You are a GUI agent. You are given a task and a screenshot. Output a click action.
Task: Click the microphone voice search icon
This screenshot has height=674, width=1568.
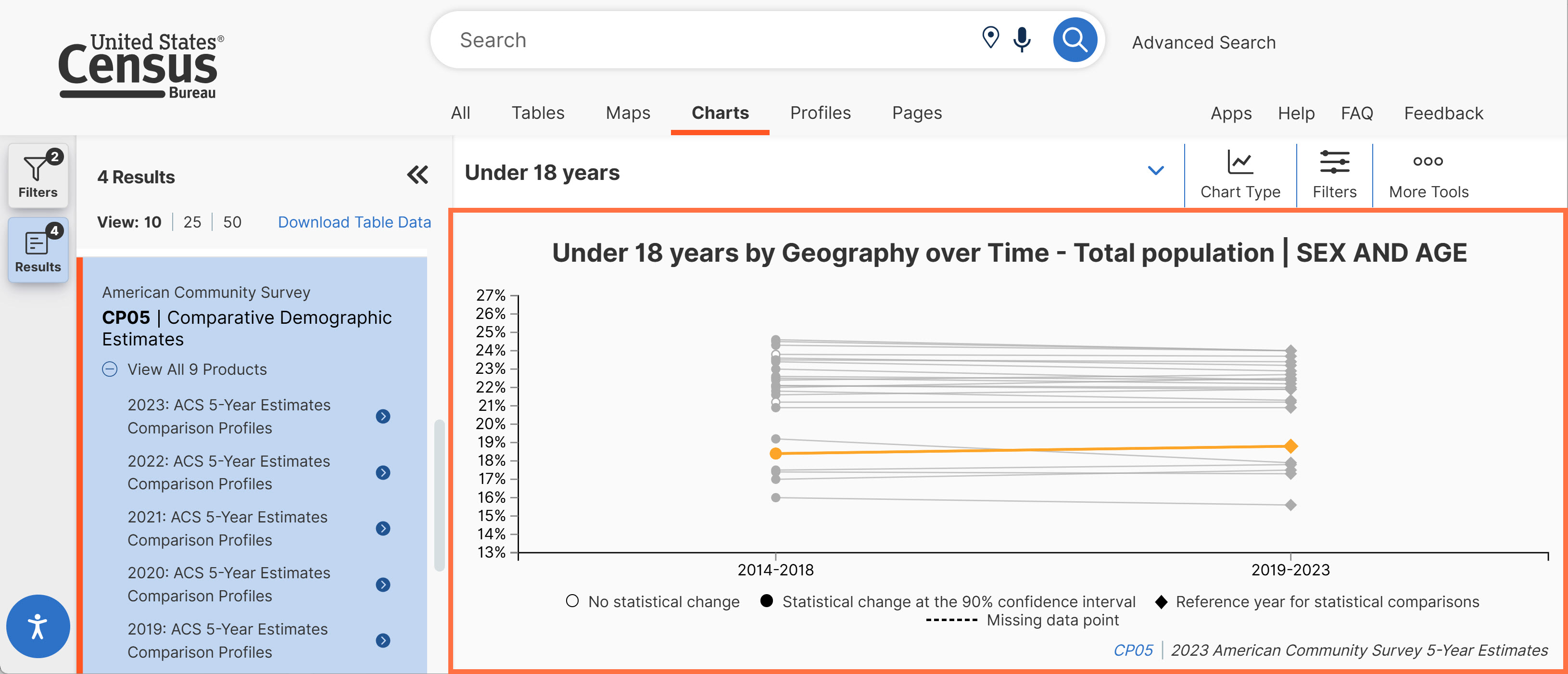pyautogui.click(x=1022, y=39)
